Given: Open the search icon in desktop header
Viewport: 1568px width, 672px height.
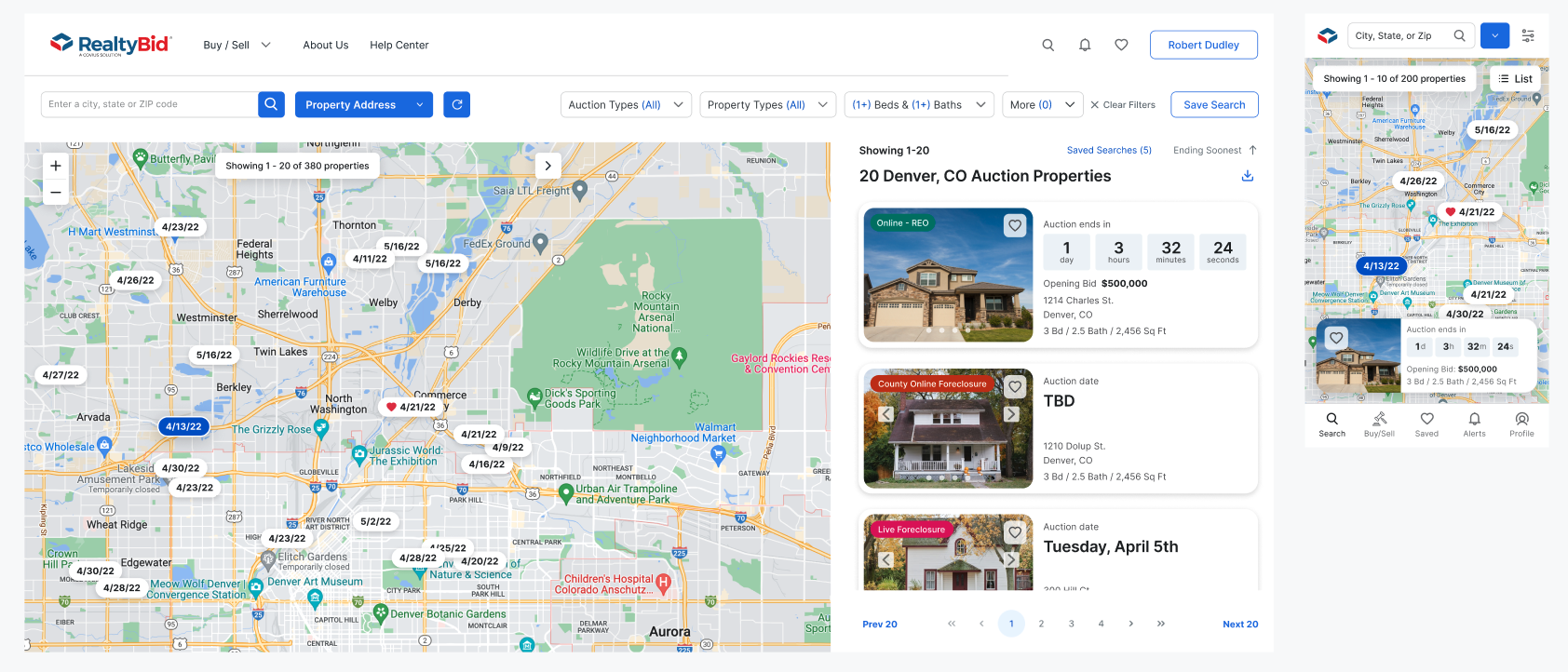Looking at the screenshot, I should pyautogui.click(x=1048, y=45).
